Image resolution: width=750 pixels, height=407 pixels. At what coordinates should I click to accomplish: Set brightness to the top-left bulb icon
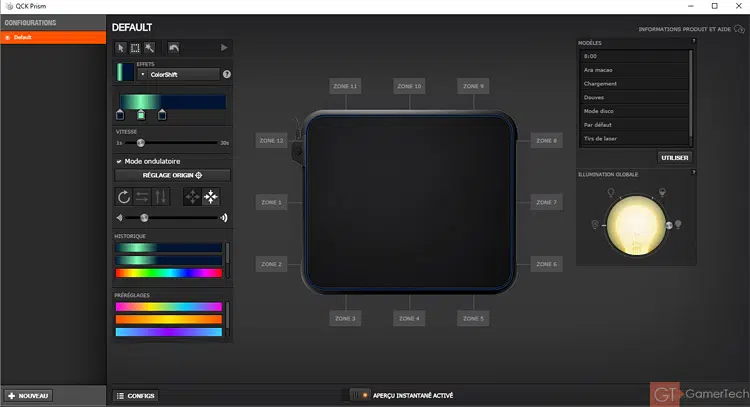pos(611,192)
